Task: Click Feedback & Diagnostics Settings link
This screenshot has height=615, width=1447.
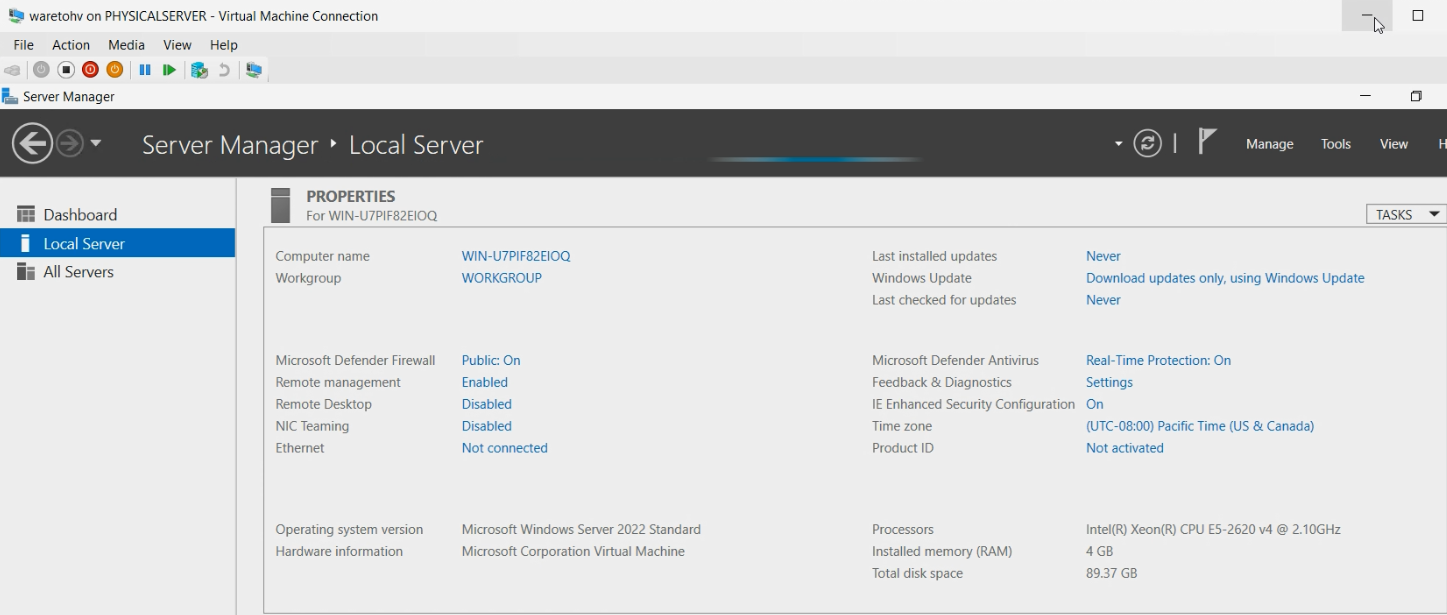Action: (1109, 382)
